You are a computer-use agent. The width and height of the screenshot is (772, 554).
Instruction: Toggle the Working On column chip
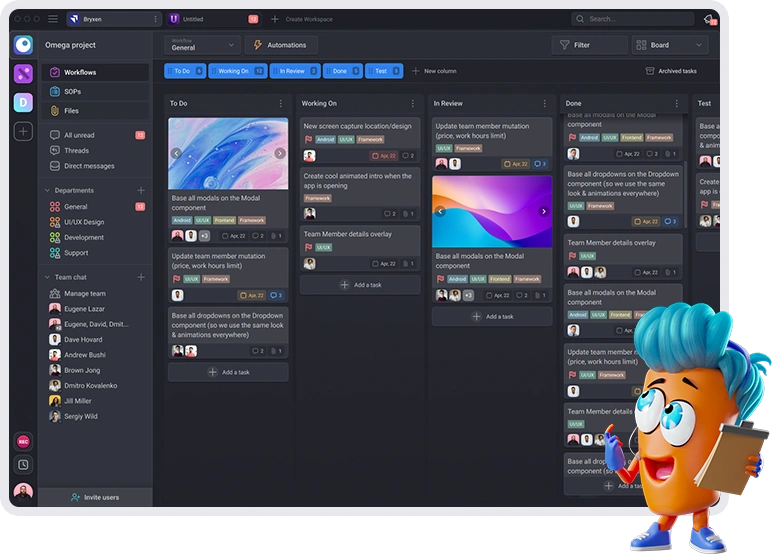tap(238, 71)
